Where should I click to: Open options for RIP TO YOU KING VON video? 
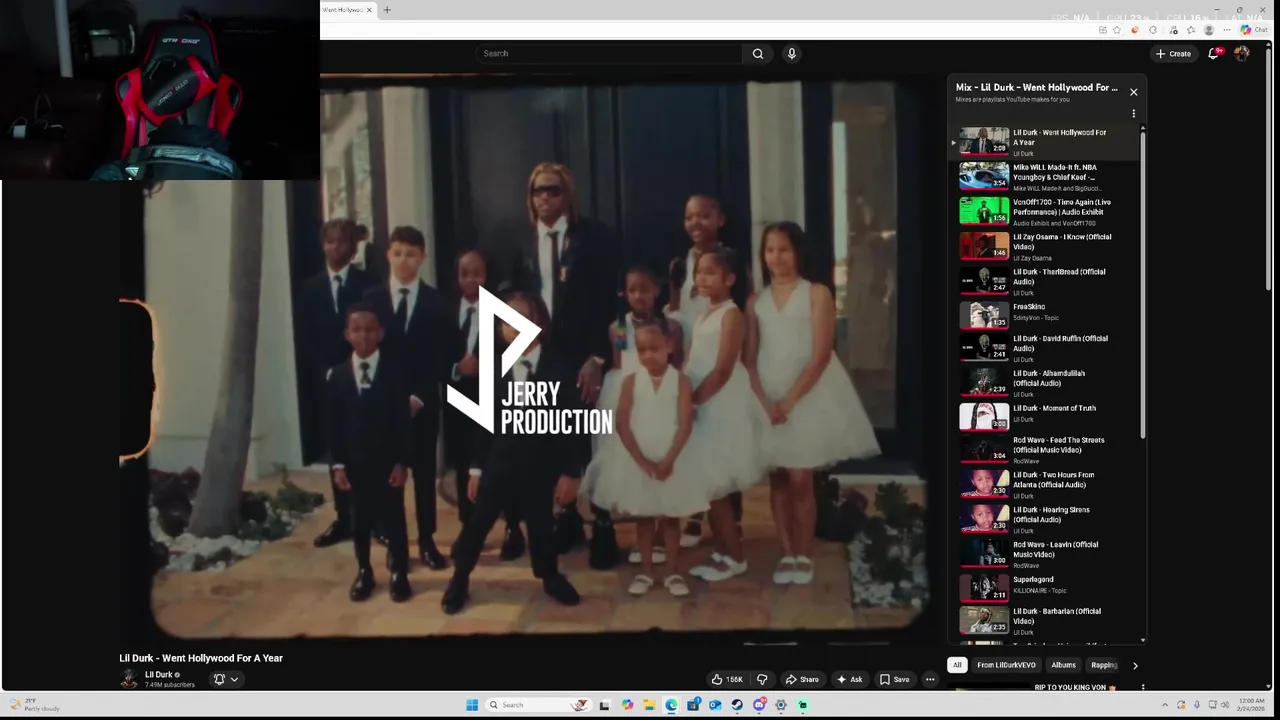tap(1143, 688)
